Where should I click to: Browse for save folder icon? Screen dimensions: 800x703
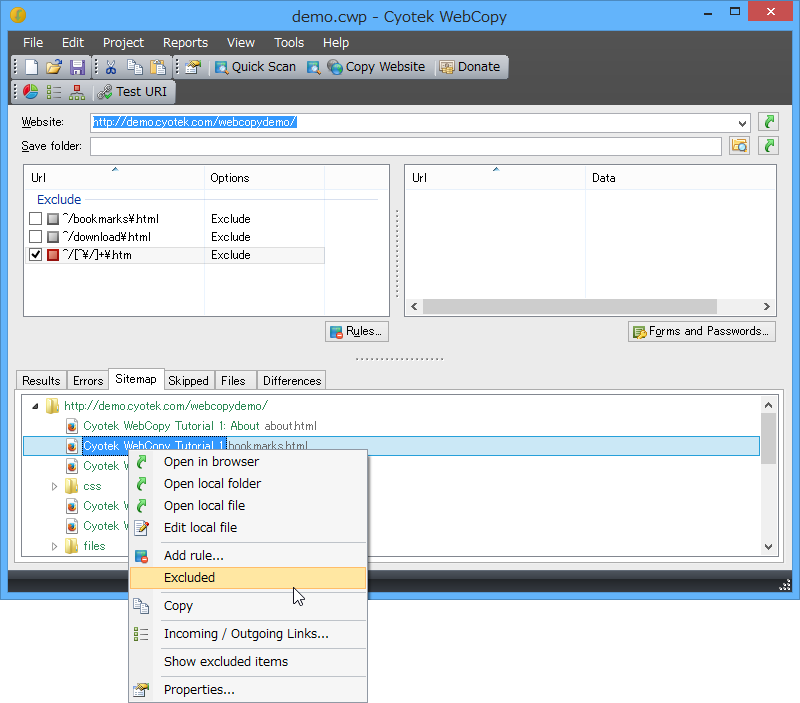click(x=739, y=146)
